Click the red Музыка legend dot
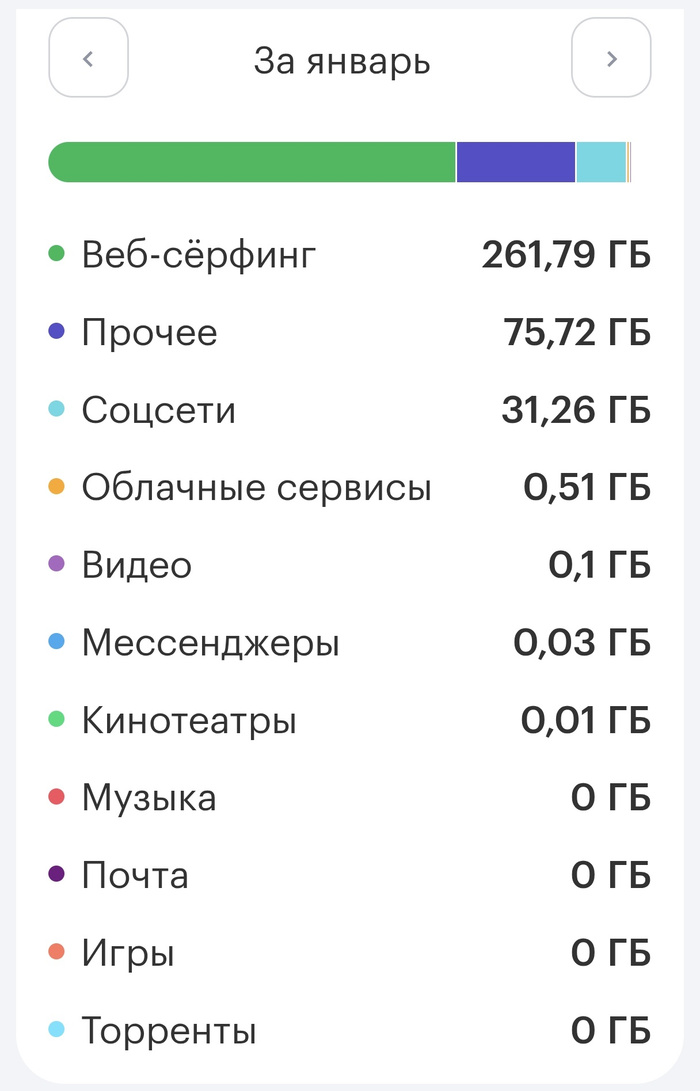 pos(57,797)
